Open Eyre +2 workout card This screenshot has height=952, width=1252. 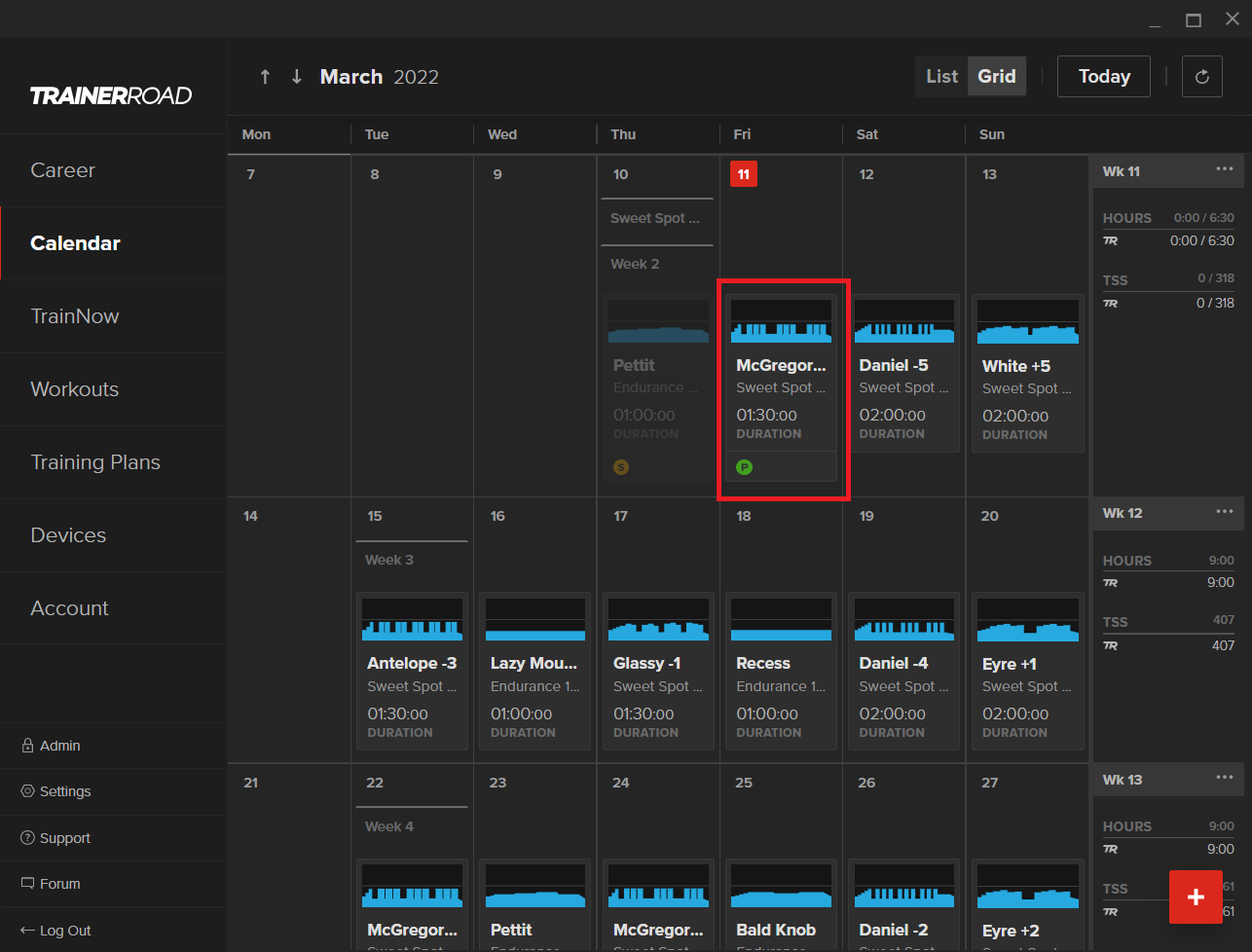click(1027, 905)
